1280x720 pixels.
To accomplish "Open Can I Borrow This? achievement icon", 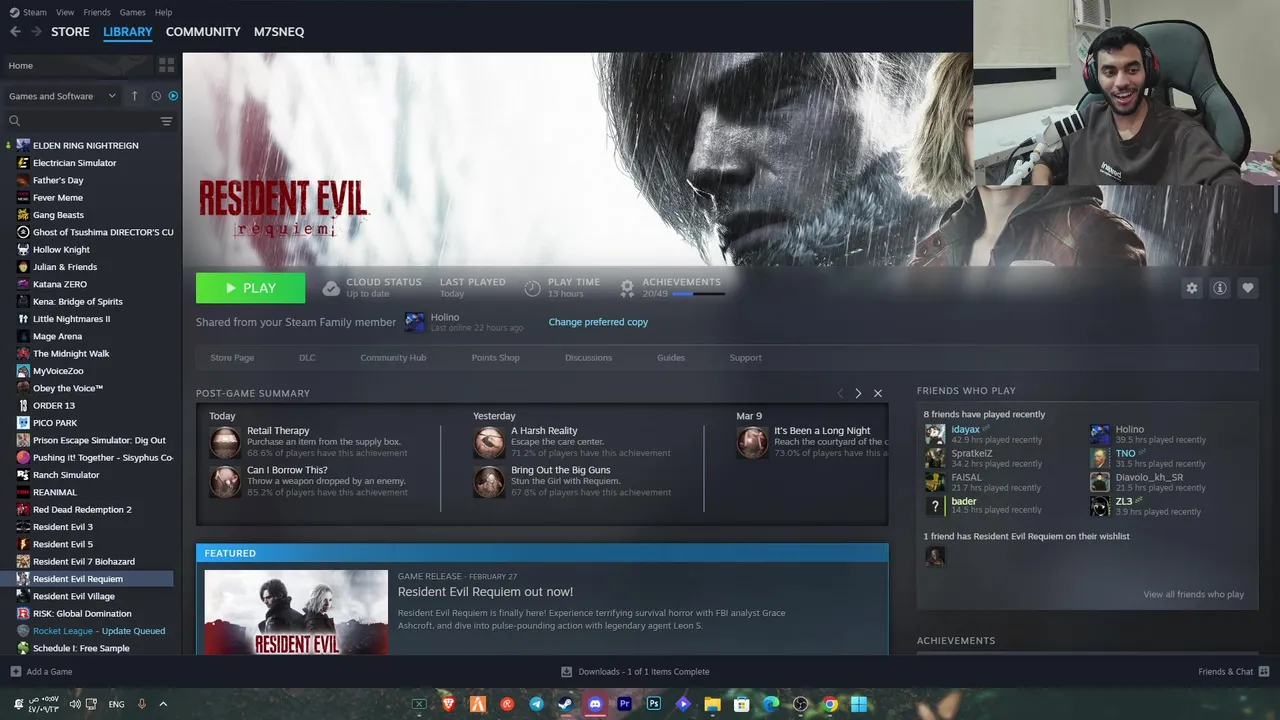I will 225,481.
